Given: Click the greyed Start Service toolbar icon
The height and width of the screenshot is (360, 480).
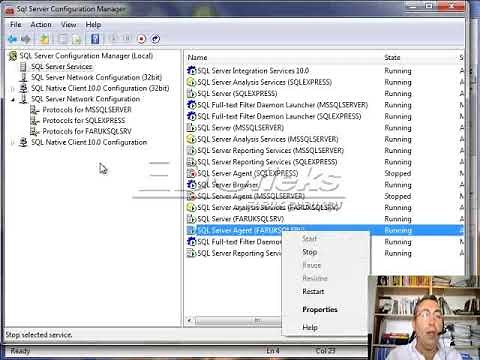Looking at the screenshot, I should pos(113,39).
